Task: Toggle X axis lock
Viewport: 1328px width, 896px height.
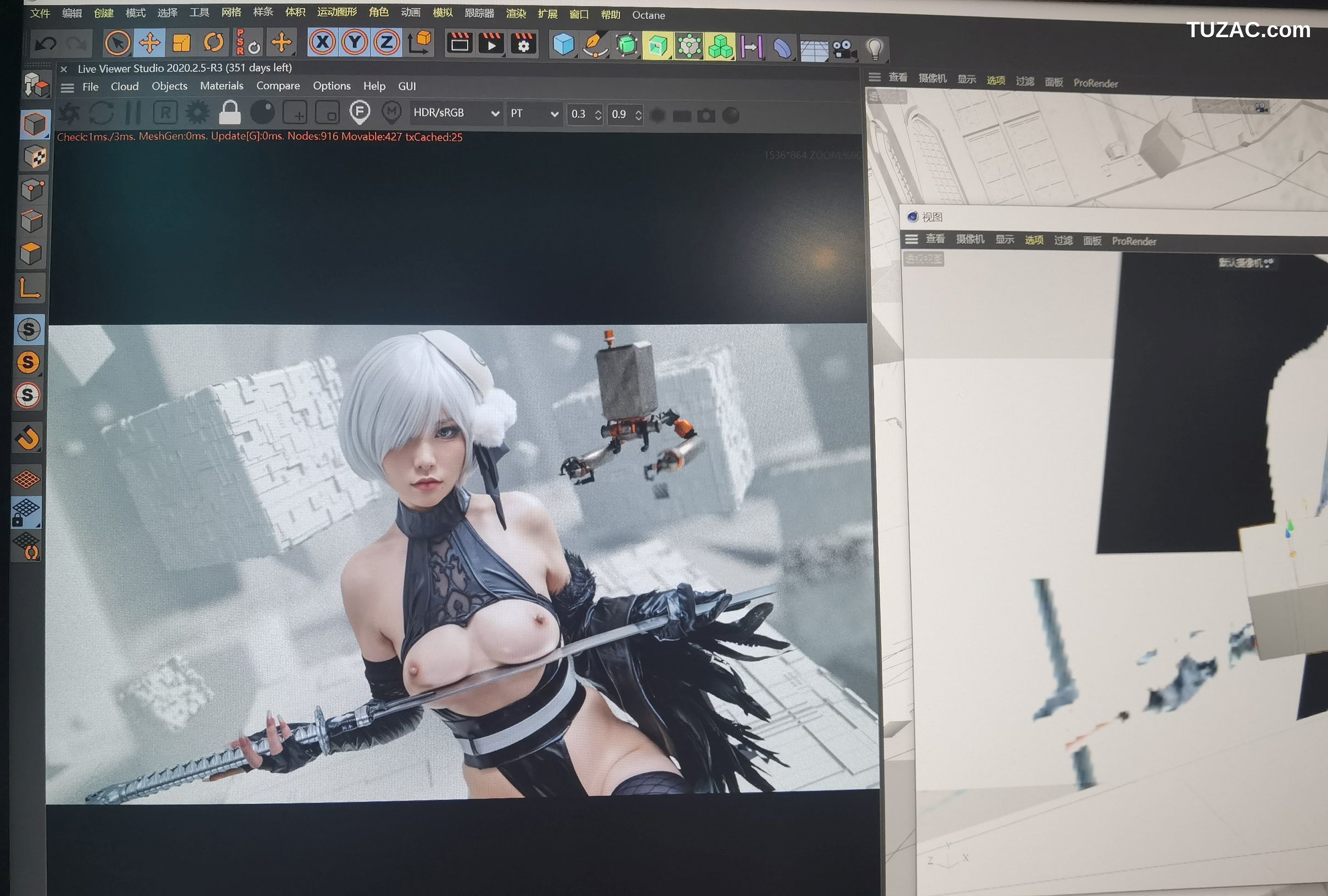Action: coord(323,42)
